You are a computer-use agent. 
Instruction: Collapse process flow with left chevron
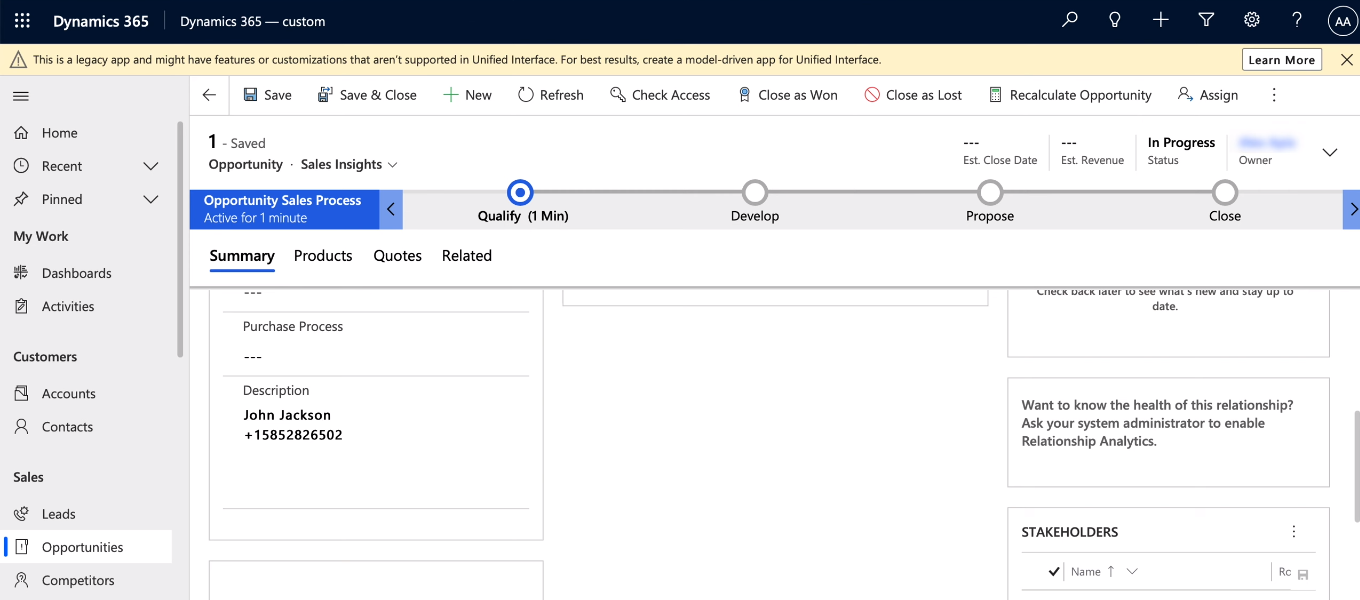coord(391,210)
